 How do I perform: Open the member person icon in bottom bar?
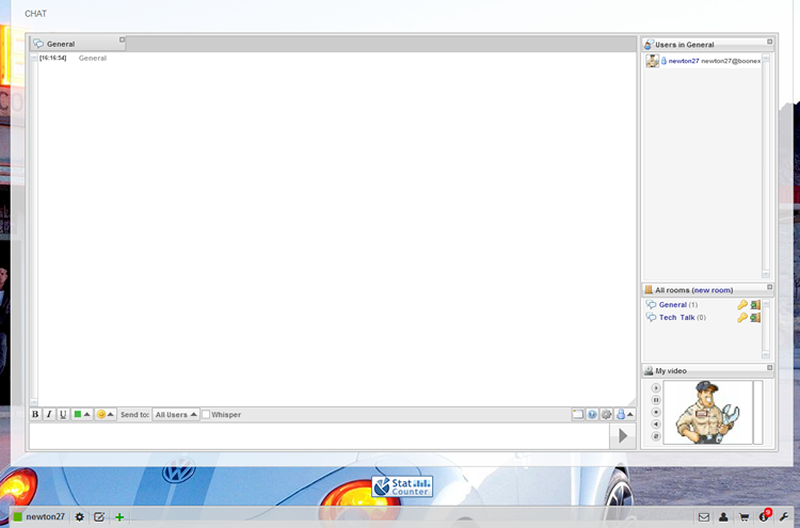[x=723, y=517]
